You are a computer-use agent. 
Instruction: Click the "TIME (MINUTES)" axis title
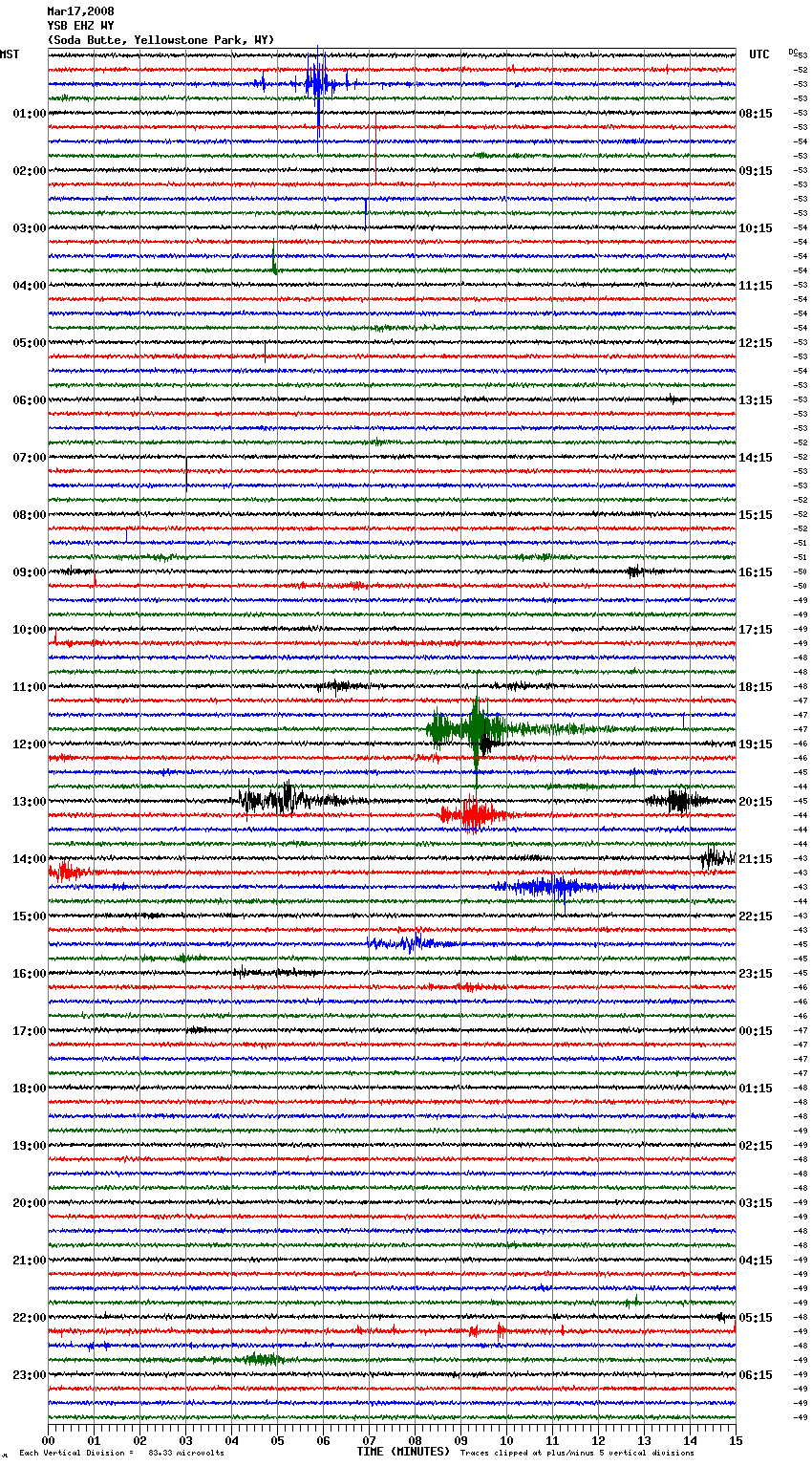click(x=403, y=1452)
